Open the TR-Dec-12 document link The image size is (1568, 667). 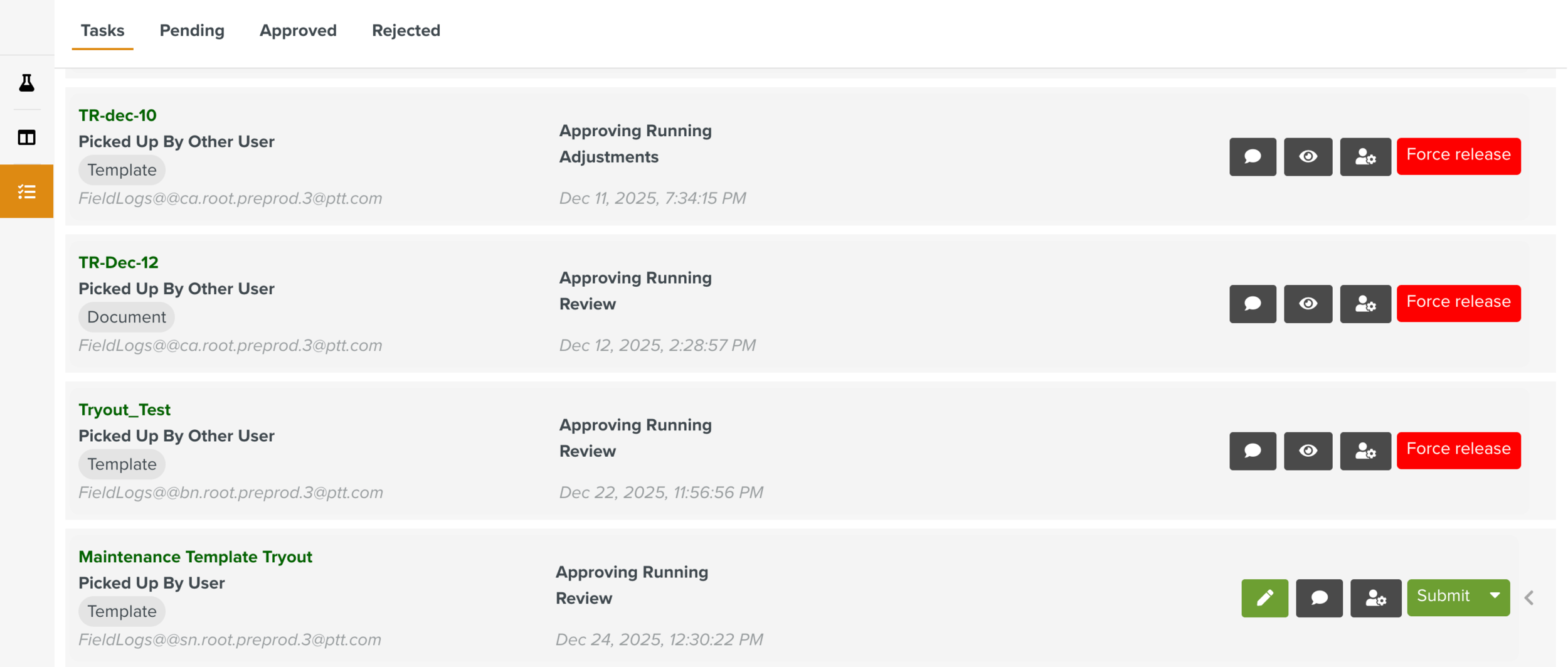coord(119,262)
